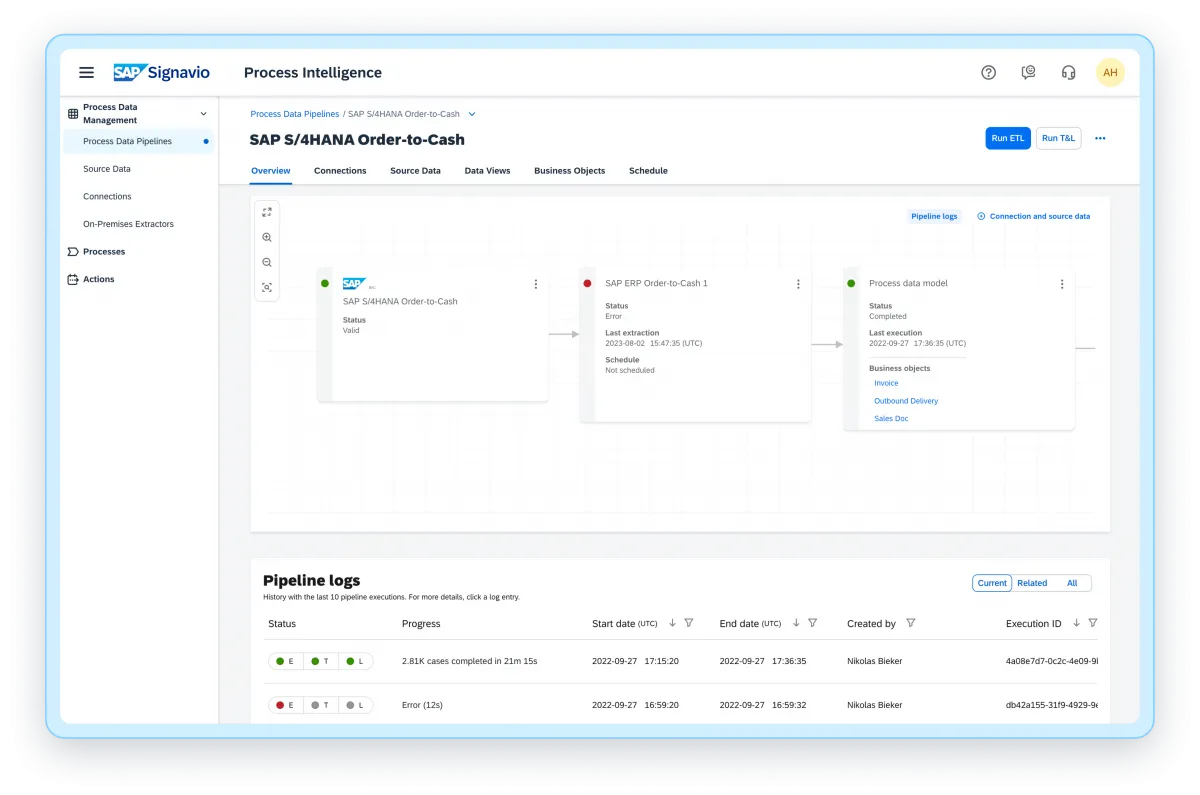Open three-dot menu of SAP ERP Order-to-Cash 1 card
This screenshot has width=1200, height=795.
[798, 284]
